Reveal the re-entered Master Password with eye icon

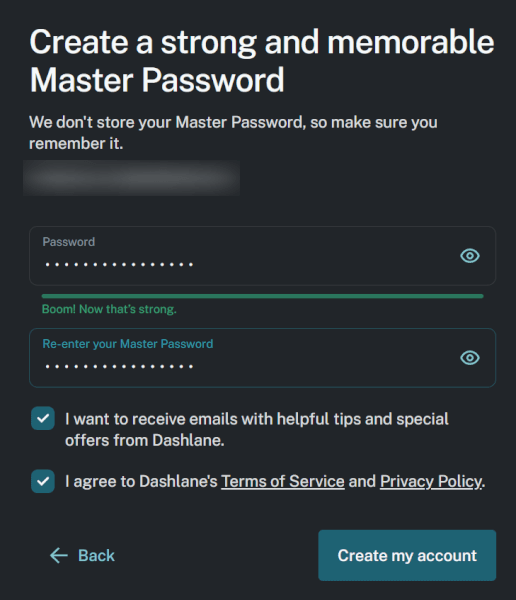click(470, 358)
